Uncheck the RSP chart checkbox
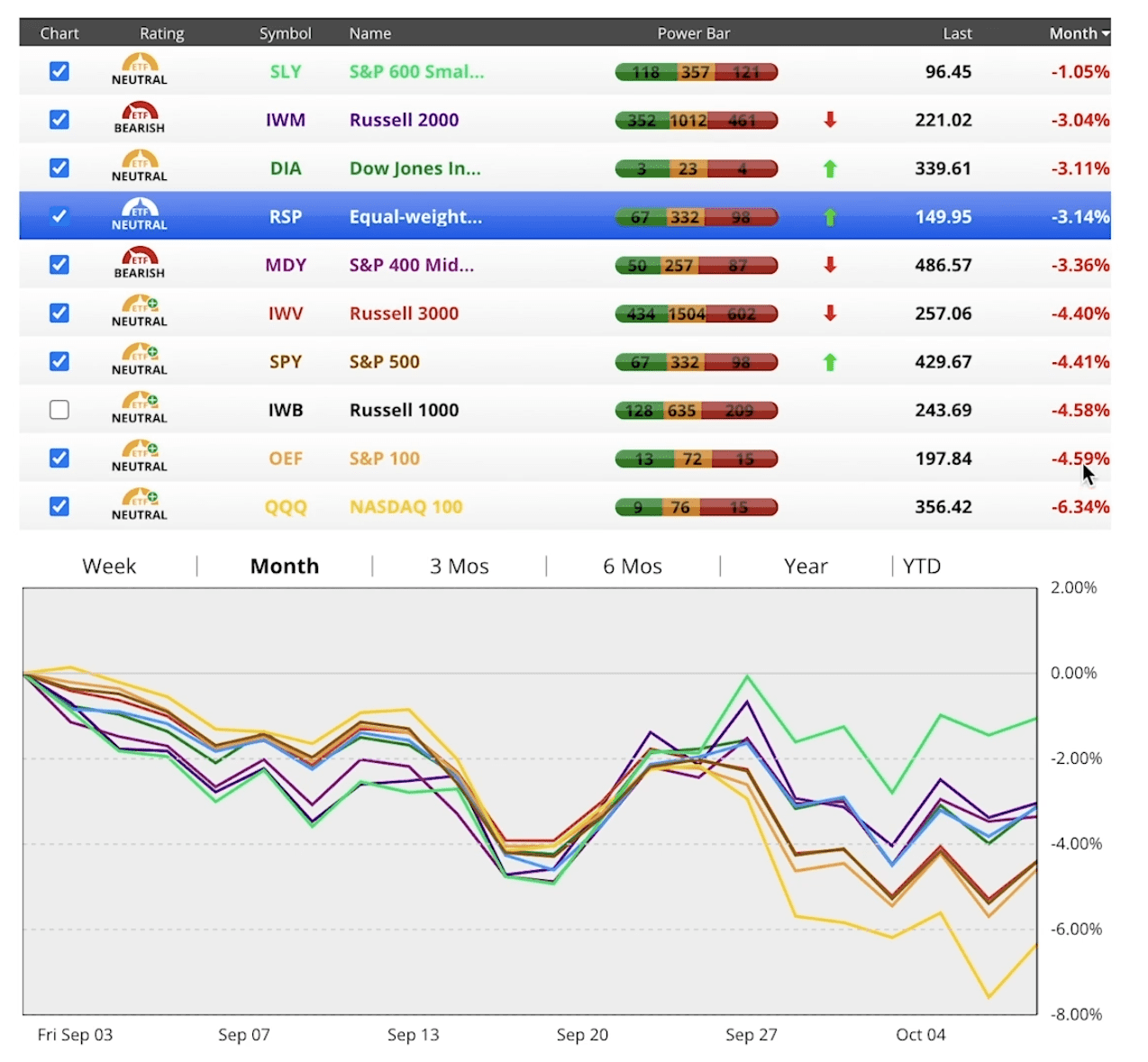The width and height of the screenshot is (1148, 1062). [59, 216]
